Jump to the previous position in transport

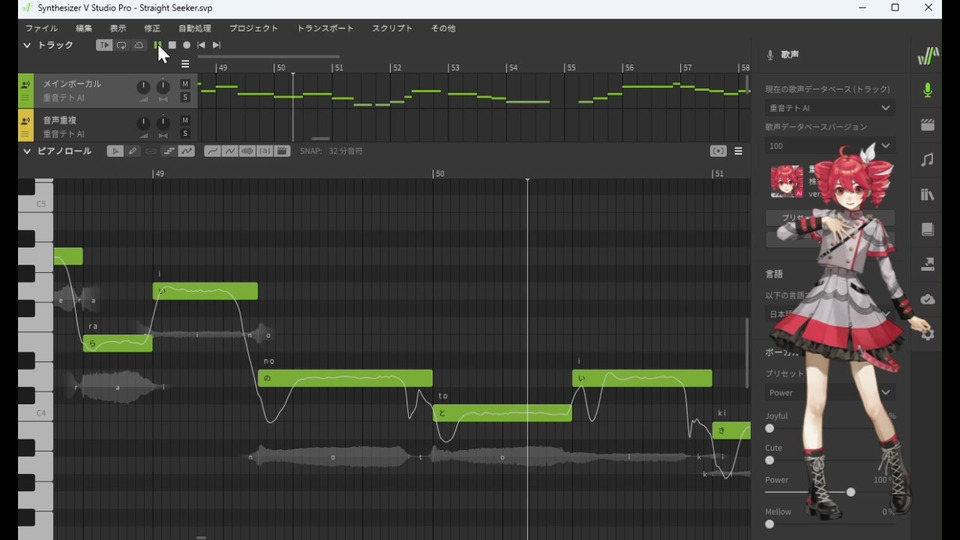[201, 45]
